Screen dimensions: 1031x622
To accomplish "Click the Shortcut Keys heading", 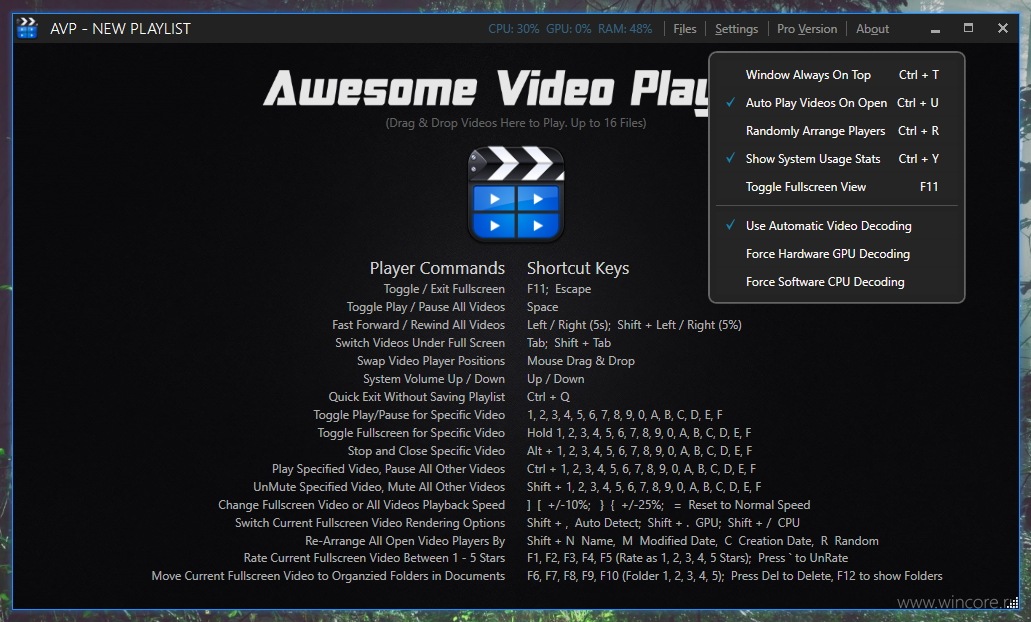I will [x=578, y=268].
